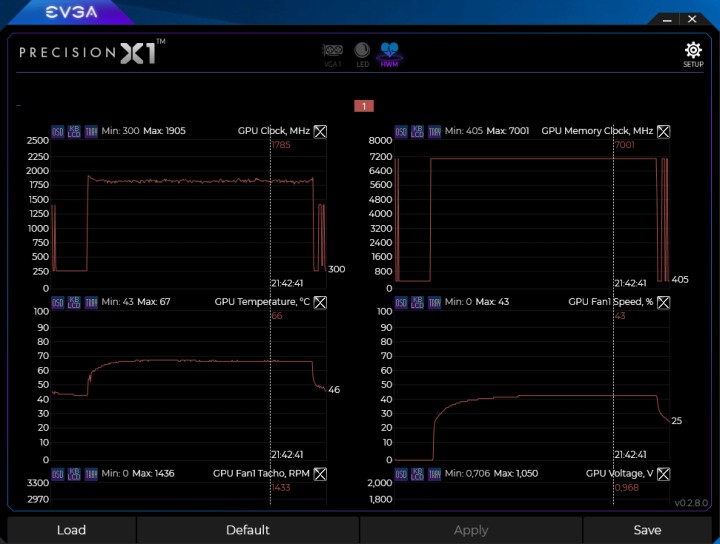Toggle OSD for GPU Memory Clock graph
Image resolution: width=720 pixels, height=544 pixels.
click(x=401, y=132)
